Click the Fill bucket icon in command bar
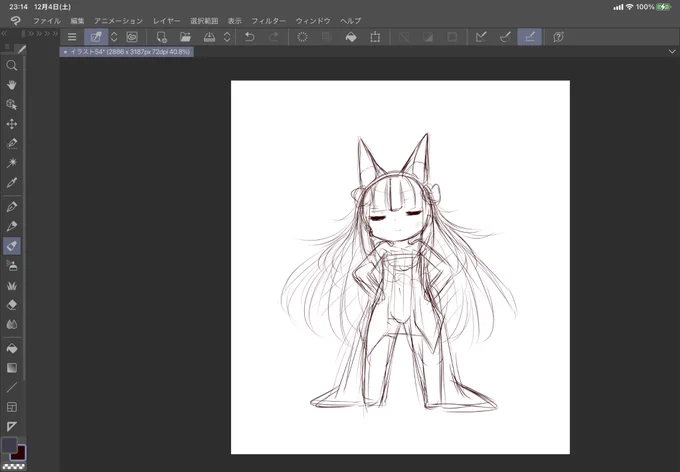680x472 pixels. tap(351, 37)
